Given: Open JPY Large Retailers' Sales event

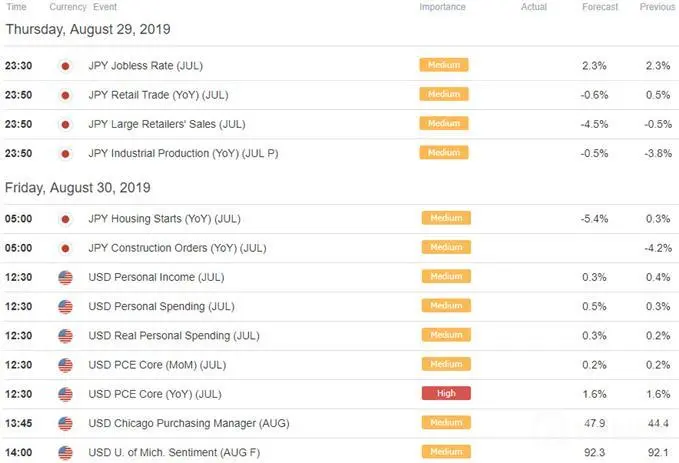Looking at the screenshot, I should [x=167, y=124].
